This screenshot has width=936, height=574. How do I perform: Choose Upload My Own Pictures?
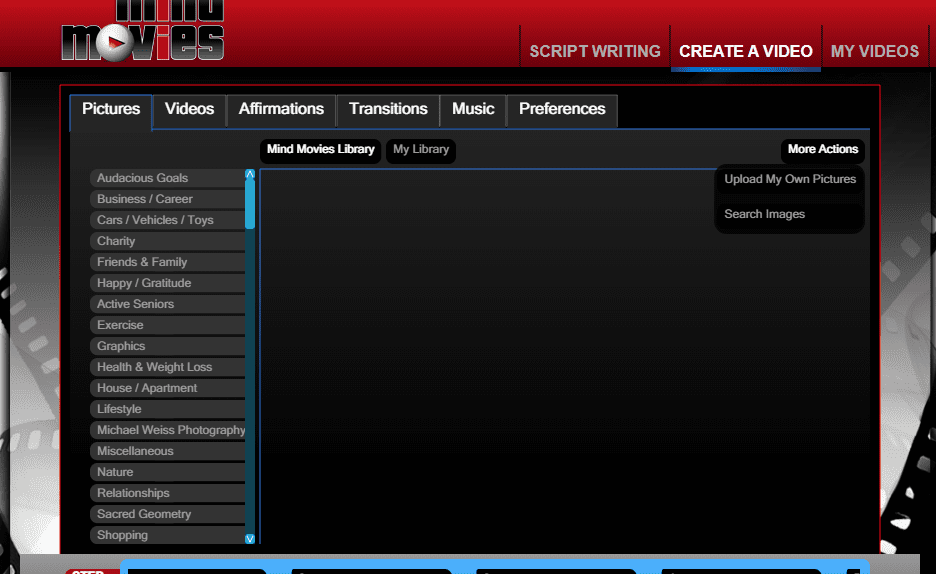point(790,180)
